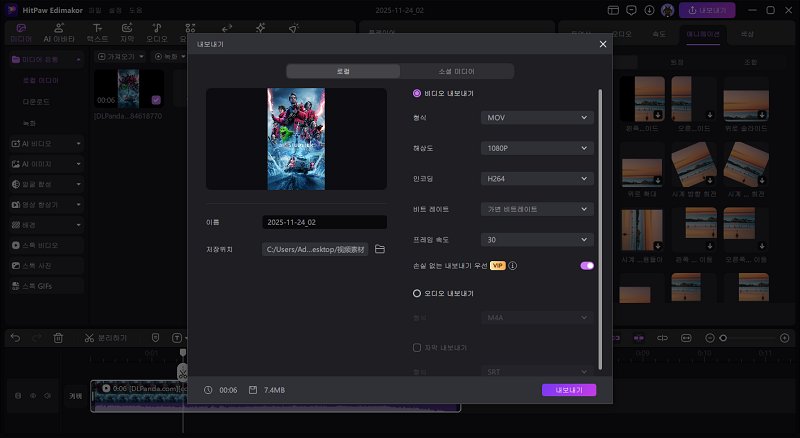Open the MOV format dropdown

coord(537,117)
